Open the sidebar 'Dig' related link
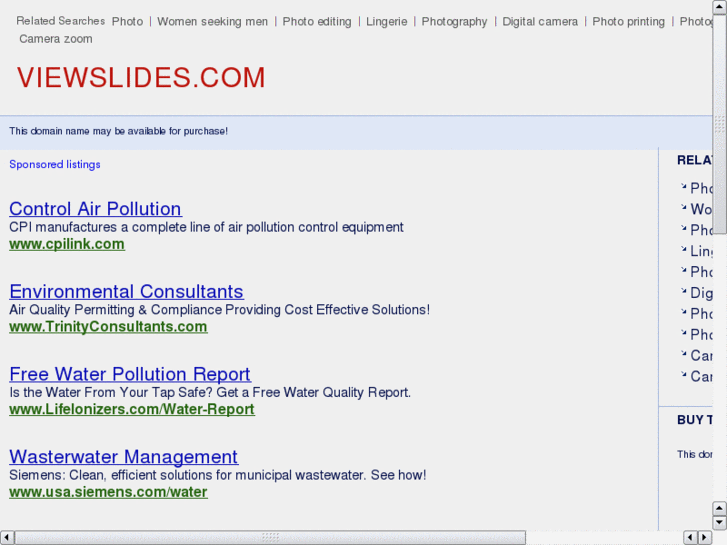Image resolution: width=727 pixels, height=545 pixels. 701,293
